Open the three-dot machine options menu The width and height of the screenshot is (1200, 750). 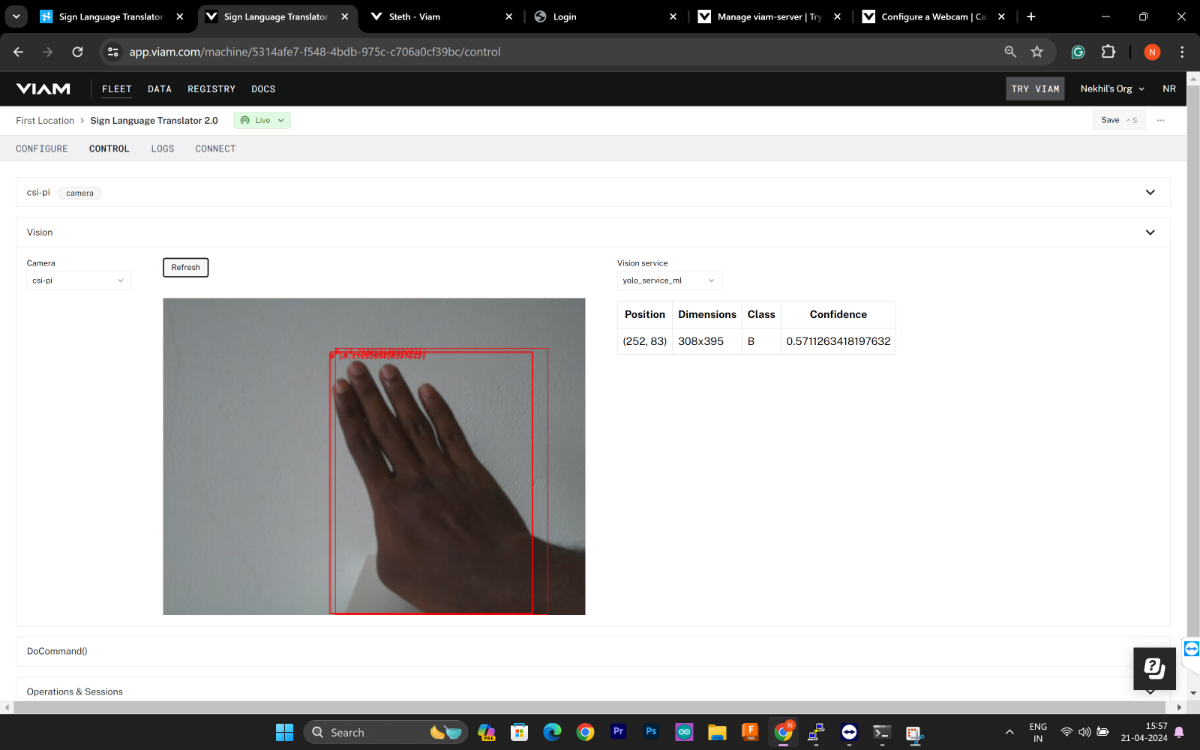click(1160, 120)
